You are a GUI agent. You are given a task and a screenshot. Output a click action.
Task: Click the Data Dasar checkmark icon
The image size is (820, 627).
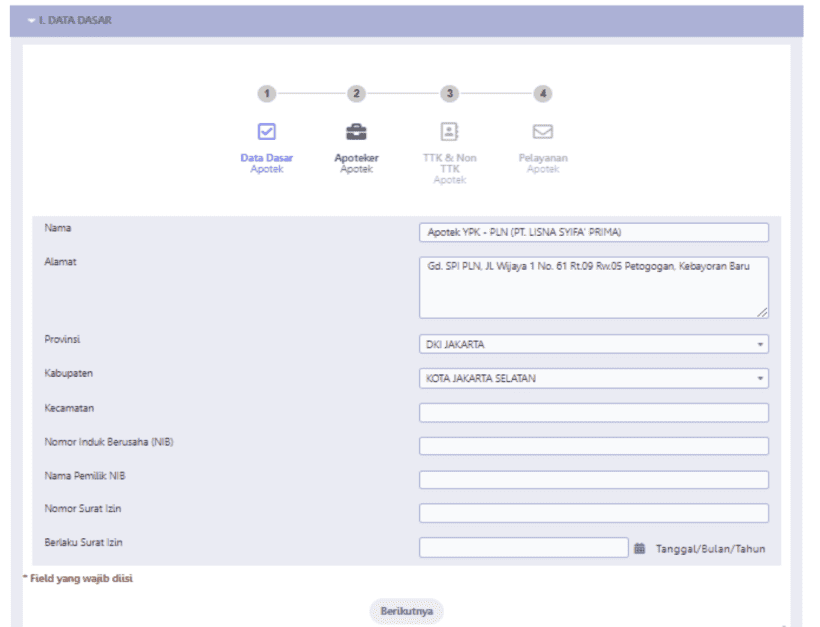(266, 131)
